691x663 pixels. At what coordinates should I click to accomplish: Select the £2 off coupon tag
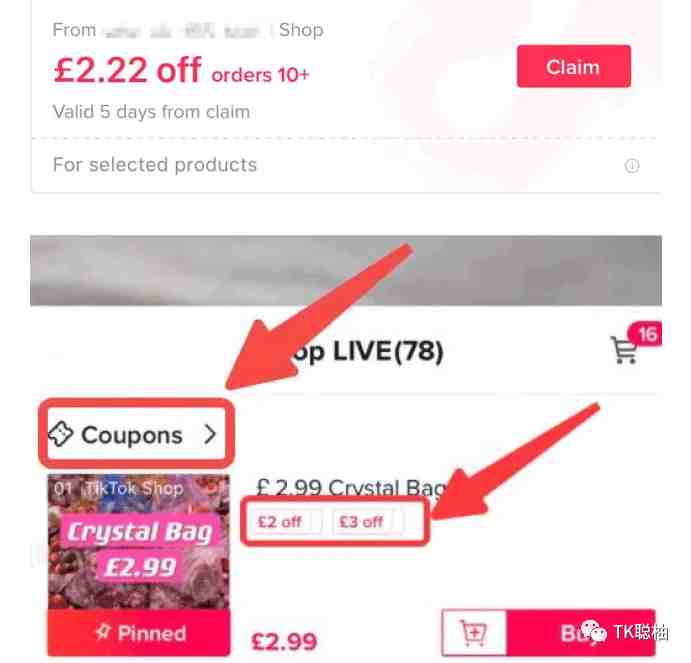point(279,522)
